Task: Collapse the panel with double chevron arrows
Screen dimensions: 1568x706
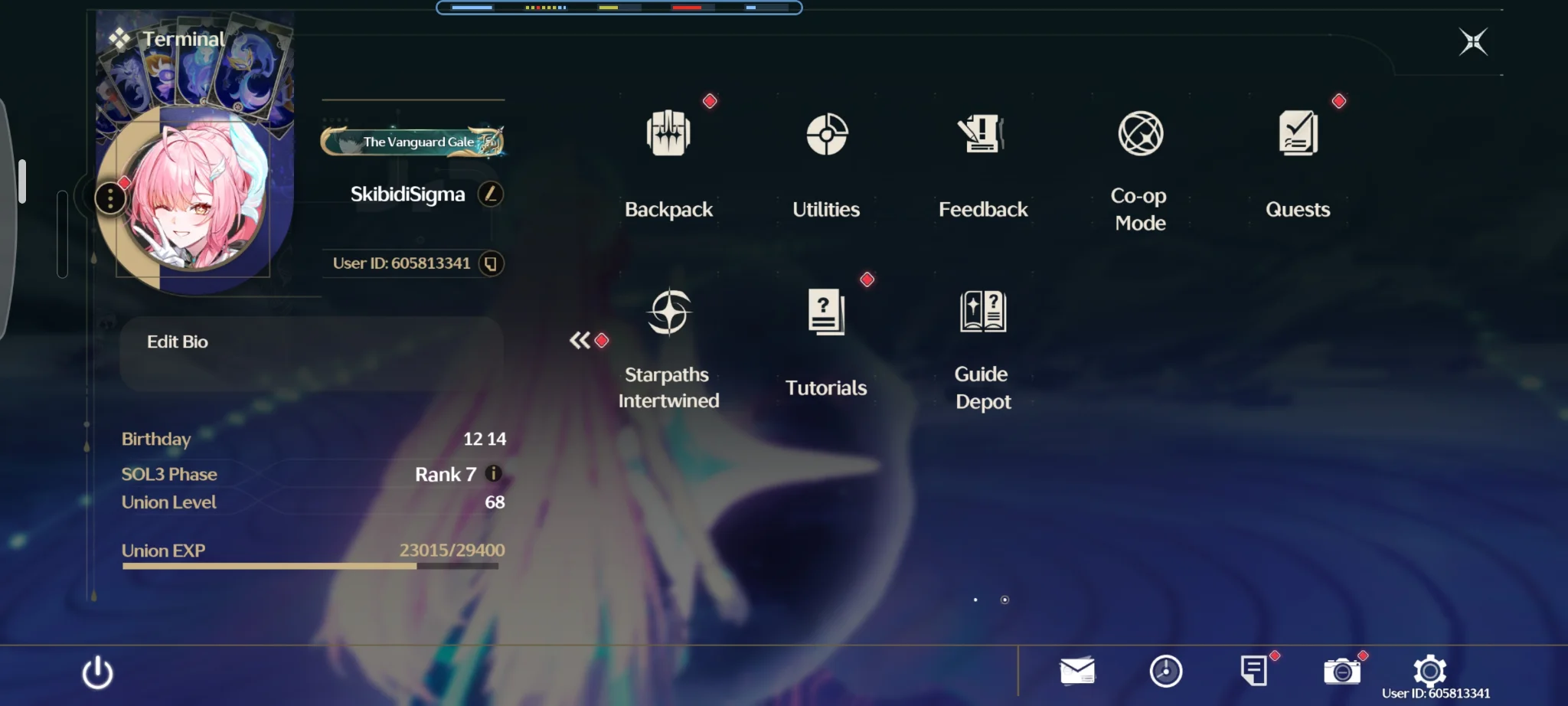Action: pos(580,340)
